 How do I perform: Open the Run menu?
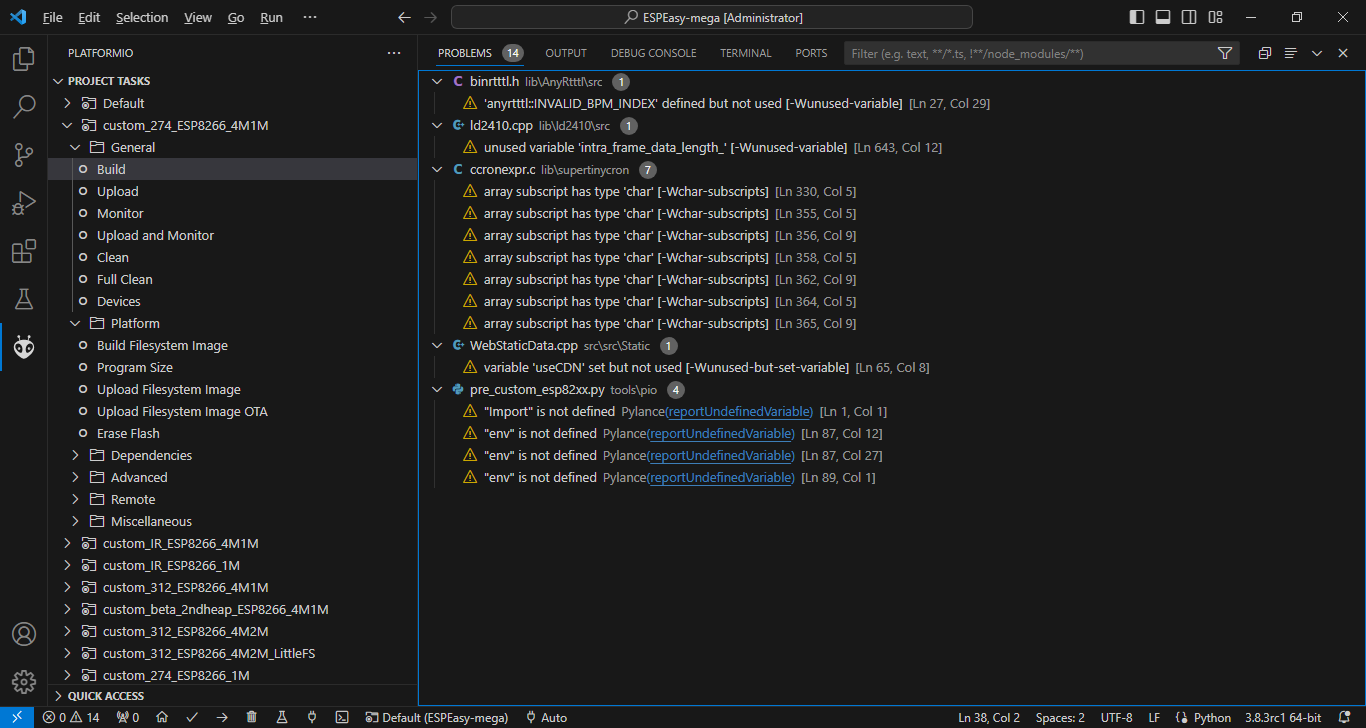tap(271, 17)
